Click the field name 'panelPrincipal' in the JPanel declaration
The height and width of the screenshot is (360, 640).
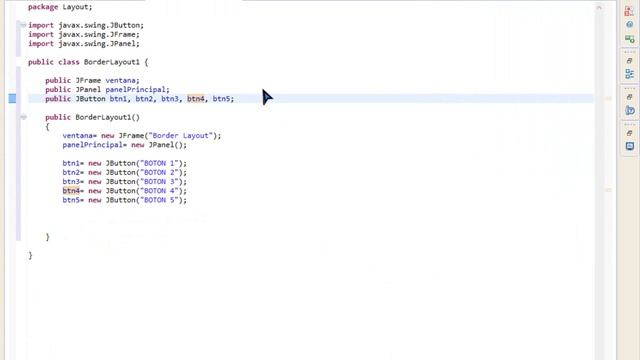coord(136,89)
